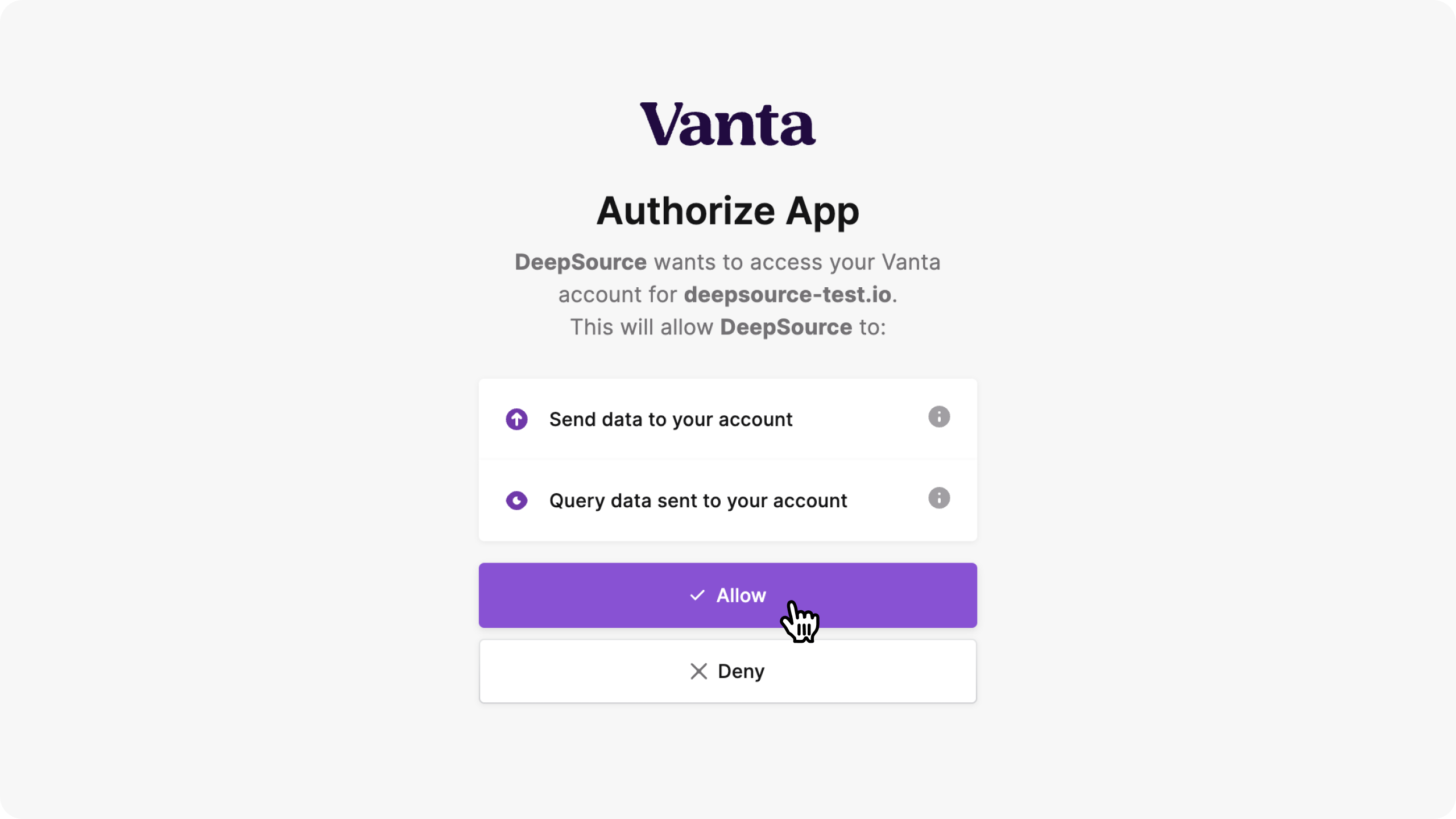
Task: Click 'Query data sent to your account' label
Action: pyautogui.click(x=698, y=501)
